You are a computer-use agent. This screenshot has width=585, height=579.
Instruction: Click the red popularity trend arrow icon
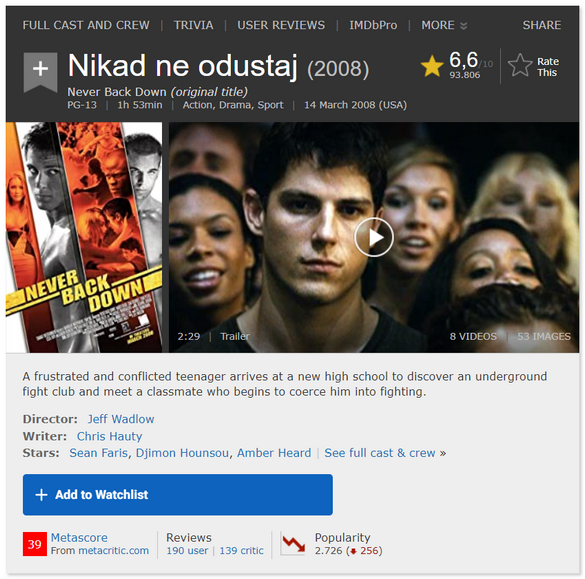click(293, 544)
